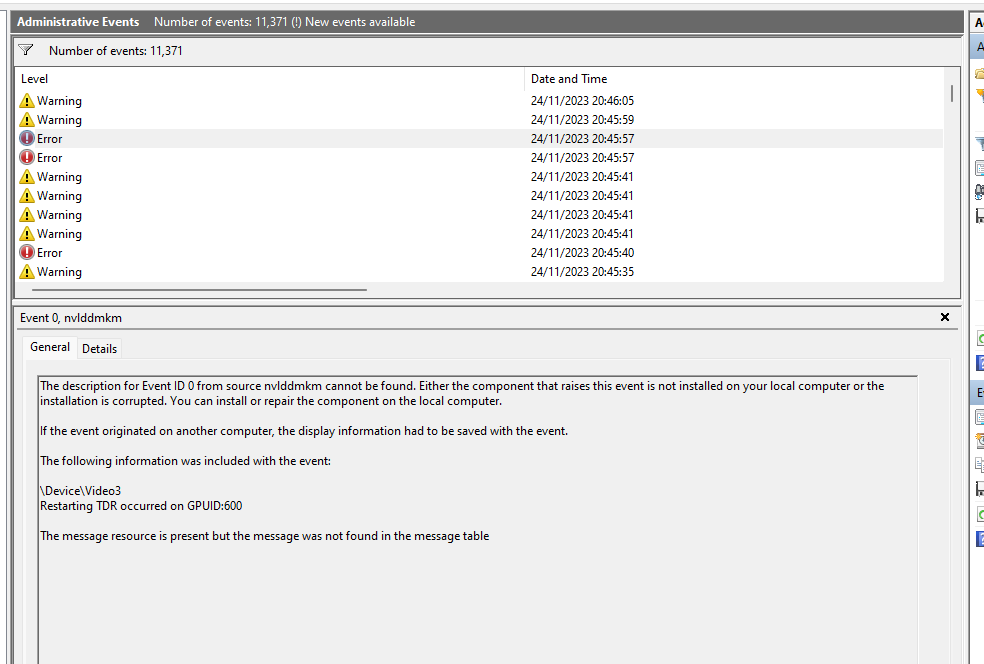The width and height of the screenshot is (984, 664).
Task: Click the 'Event 0, nvlddmkm' pane header
Action: click(72, 318)
